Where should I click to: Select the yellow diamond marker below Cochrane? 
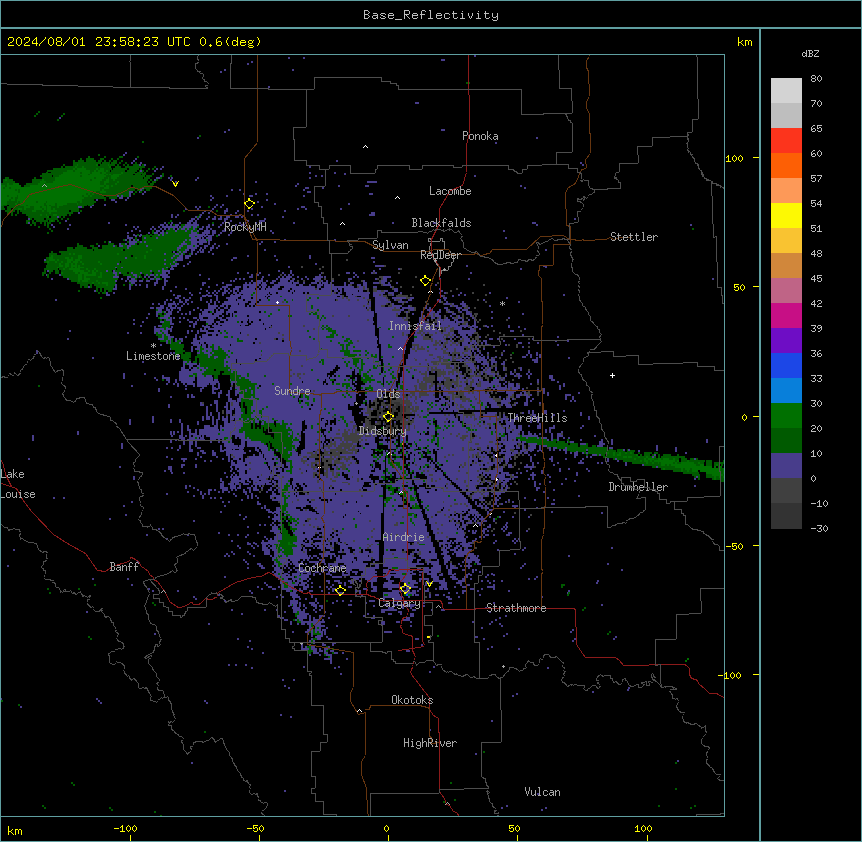pyautogui.click(x=340, y=590)
